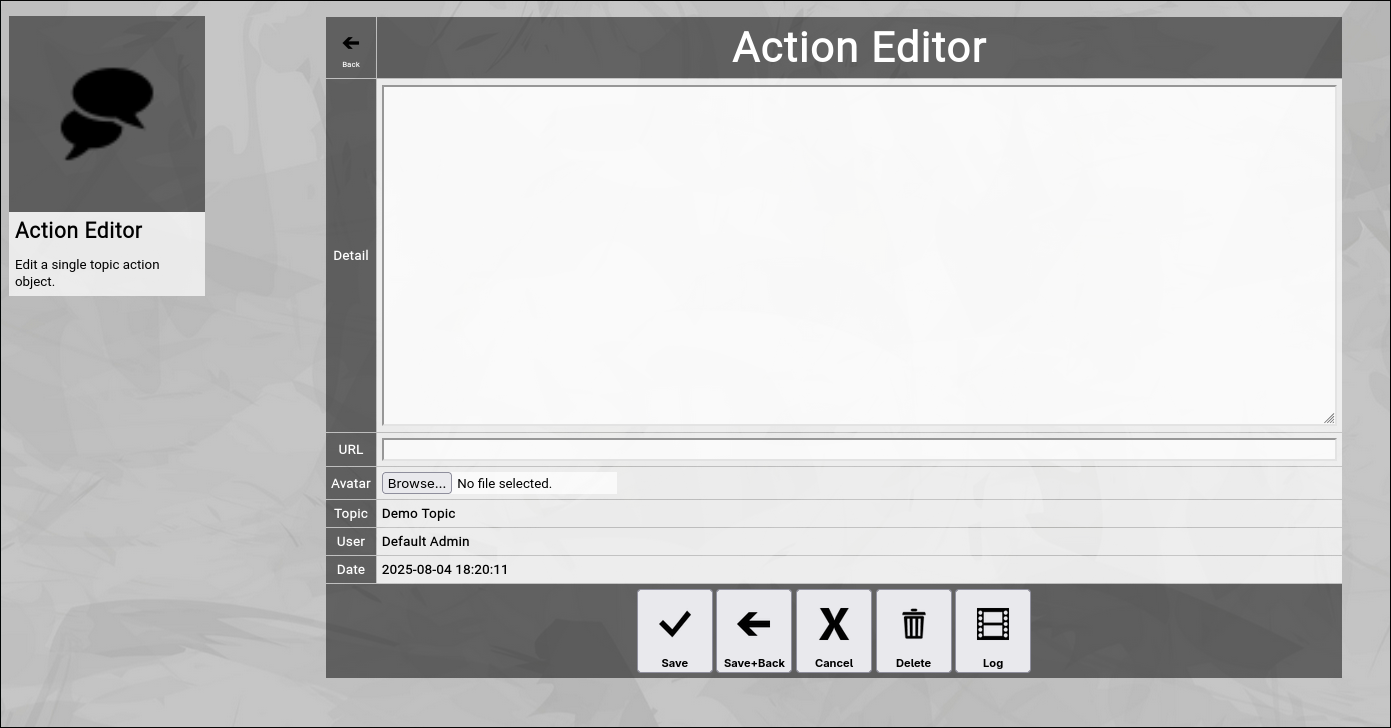Viewport: 1391px width, 728px height.
Task: Click the Save checkmark button
Action: 675,631
